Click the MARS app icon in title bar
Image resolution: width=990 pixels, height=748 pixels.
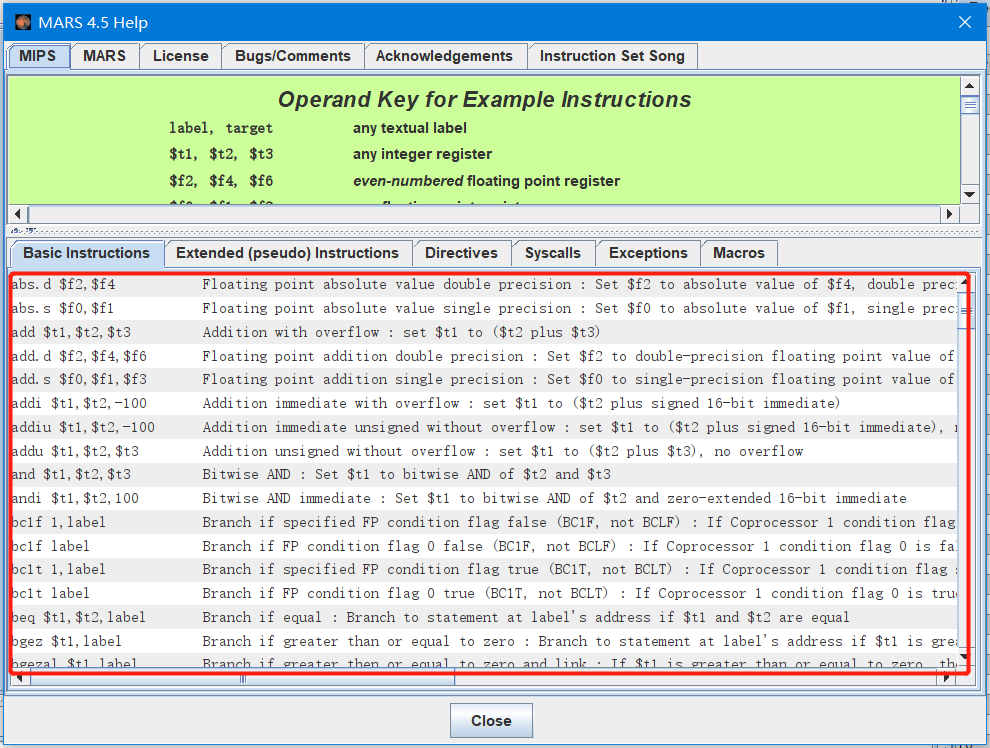click(23, 22)
